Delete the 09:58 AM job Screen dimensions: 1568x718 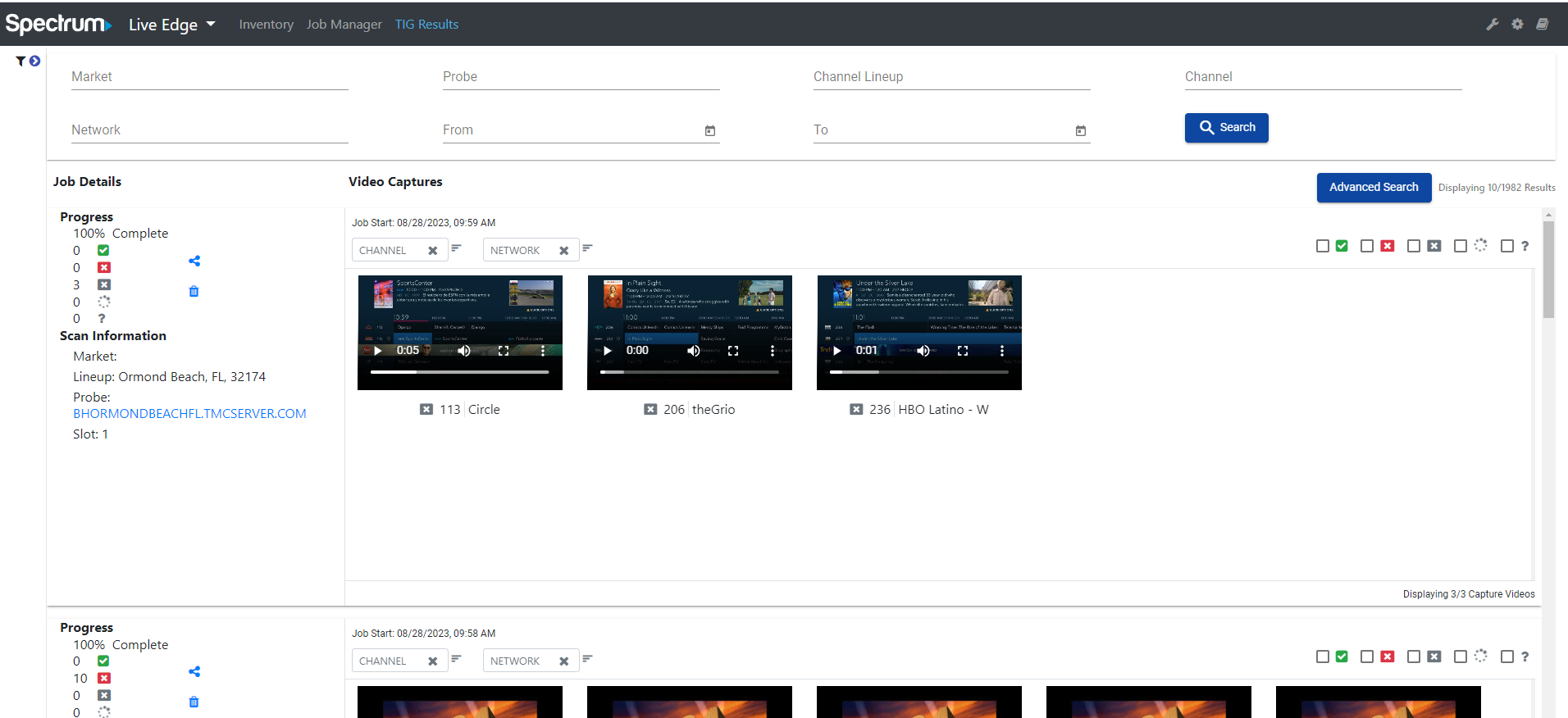pyautogui.click(x=194, y=702)
